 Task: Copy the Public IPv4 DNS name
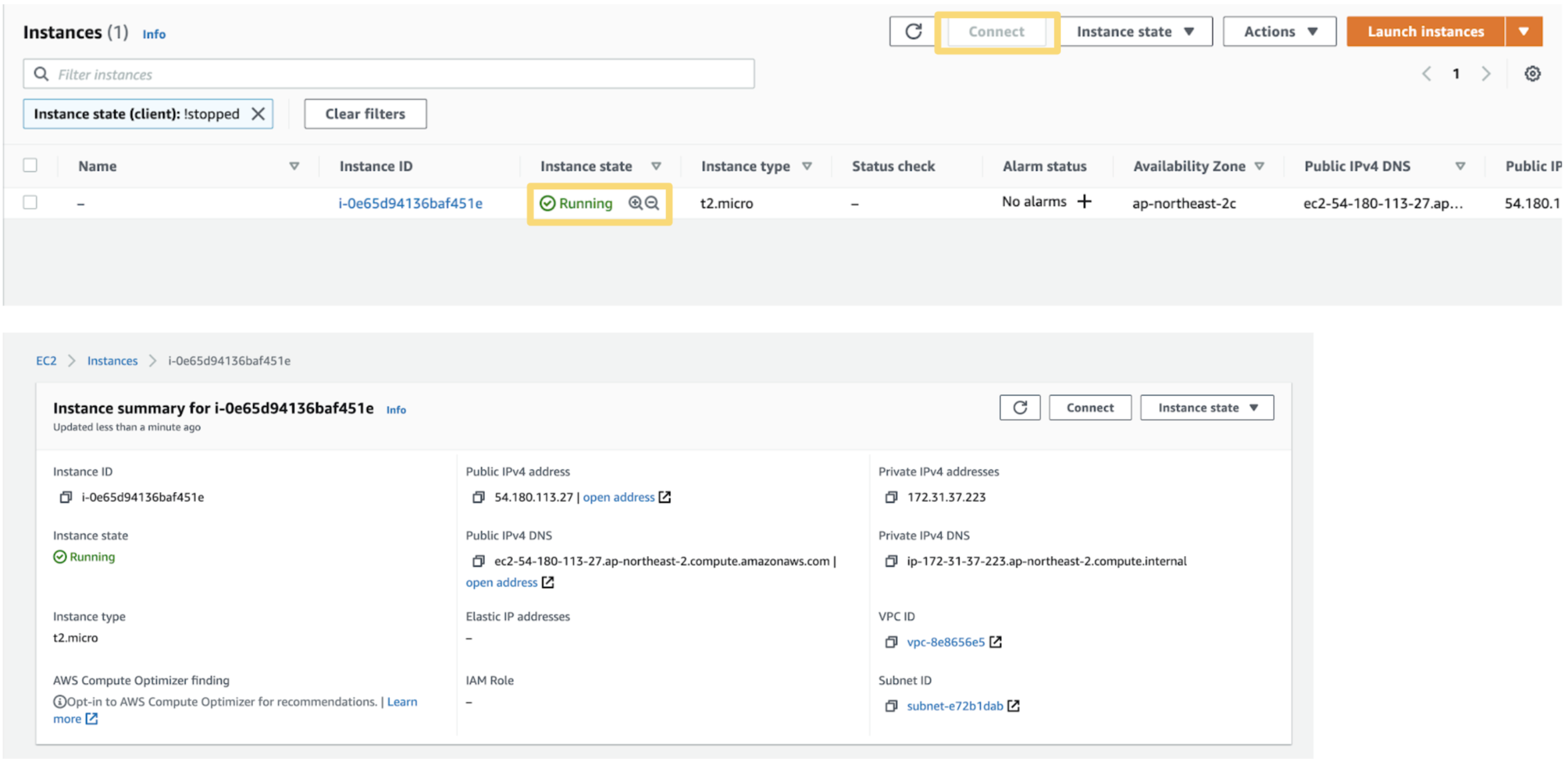tap(478, 561)
